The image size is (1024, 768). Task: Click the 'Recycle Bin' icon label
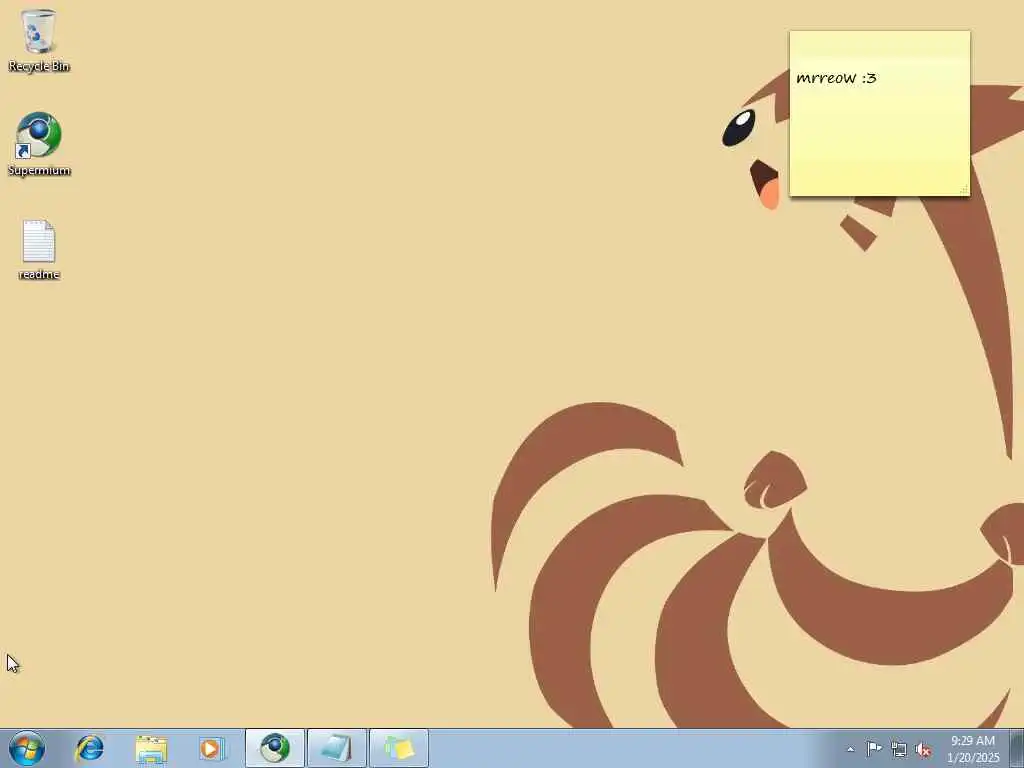pos(39,66)
